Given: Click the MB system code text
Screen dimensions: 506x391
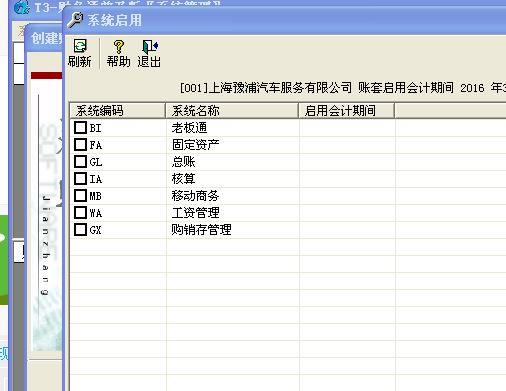Looking at the screenshot, I should pos(96,196).
